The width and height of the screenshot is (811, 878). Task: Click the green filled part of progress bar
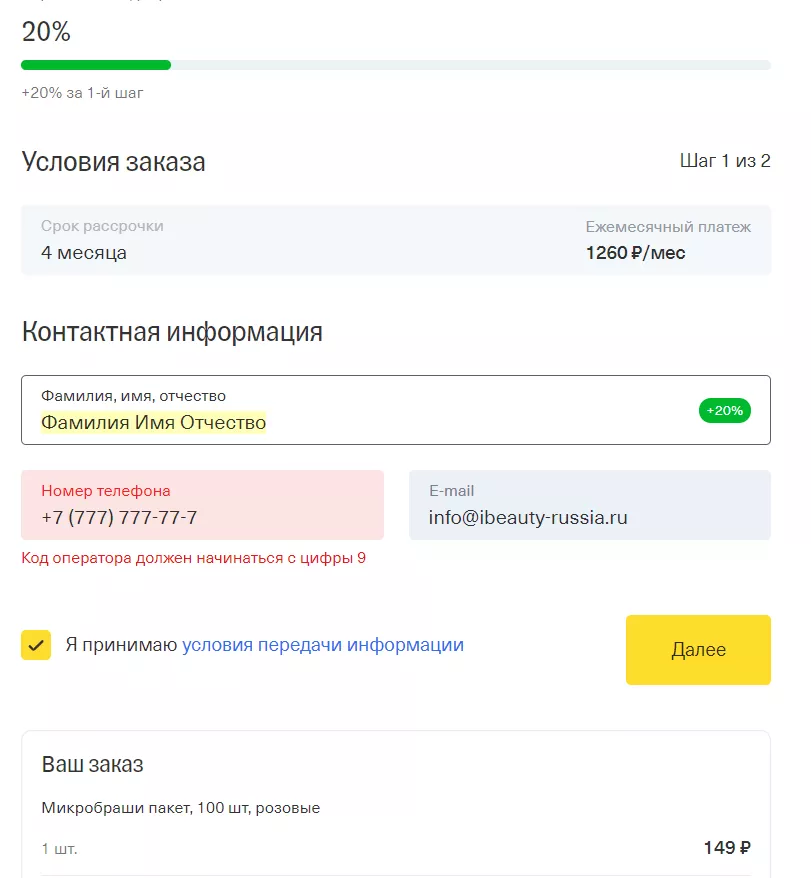pyautogui.click(x=96, y=65)
